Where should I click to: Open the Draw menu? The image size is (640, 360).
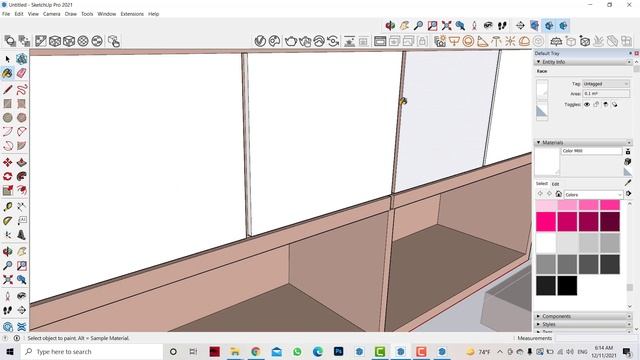coord(71,14)
